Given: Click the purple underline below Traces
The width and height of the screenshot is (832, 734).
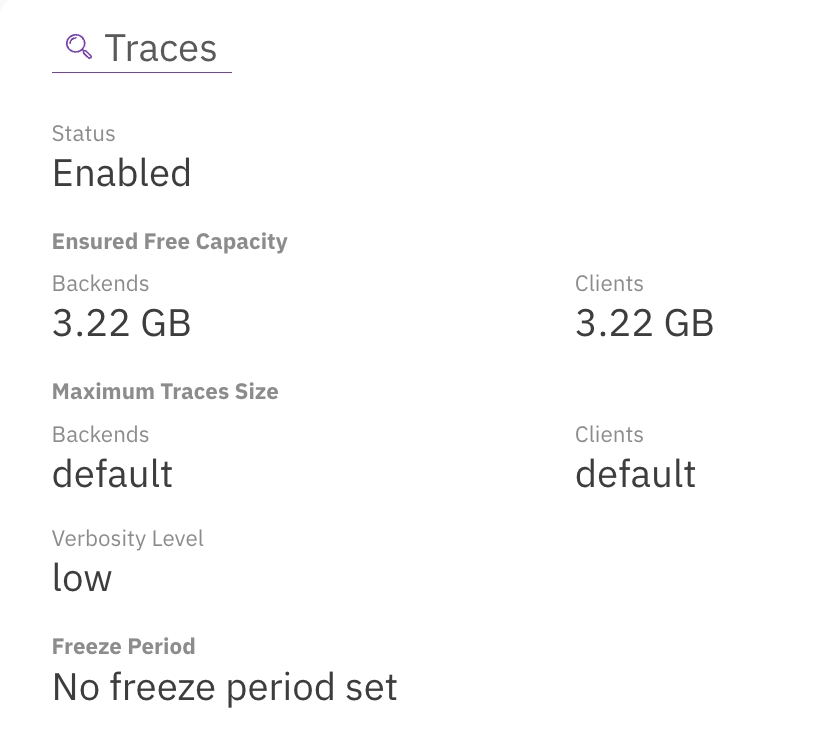Looking at the screenshot, I should tap(141, 72).
